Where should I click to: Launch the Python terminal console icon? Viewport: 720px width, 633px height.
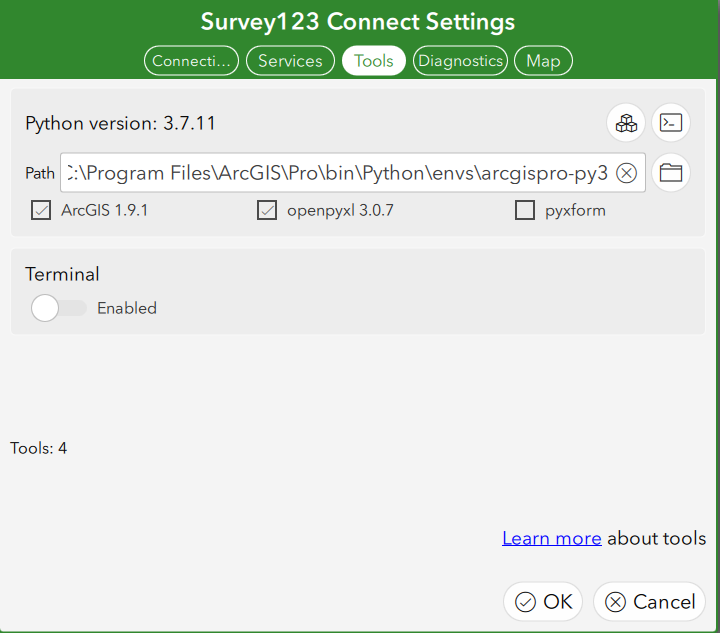click(x=671, y=123)
